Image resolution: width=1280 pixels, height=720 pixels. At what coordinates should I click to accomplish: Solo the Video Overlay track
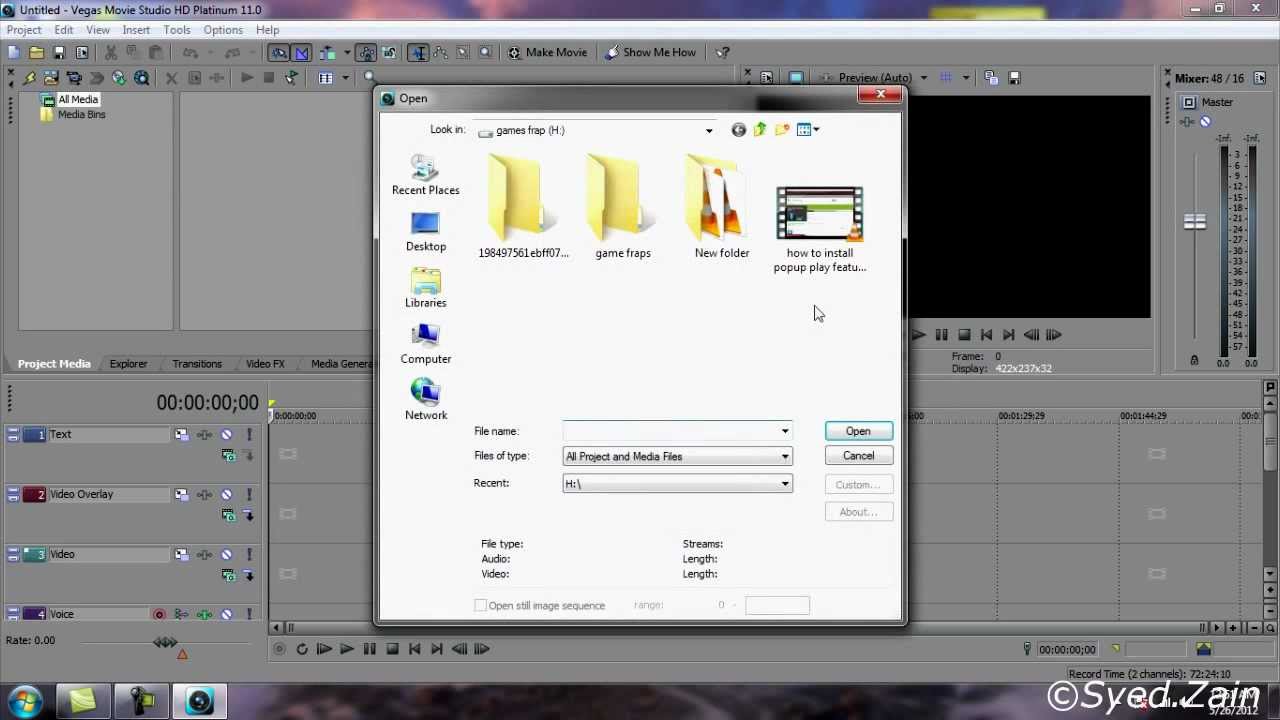point(249,495)
